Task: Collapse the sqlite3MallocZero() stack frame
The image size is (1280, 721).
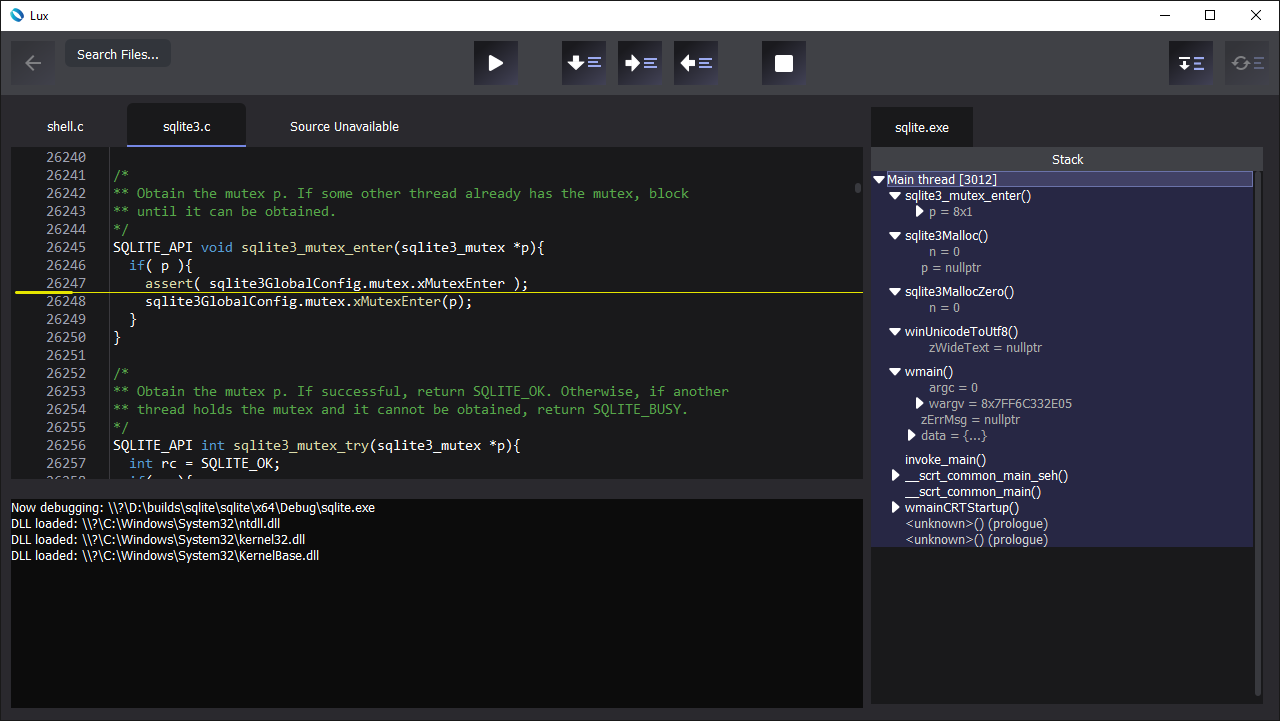Action: point(895,292)
